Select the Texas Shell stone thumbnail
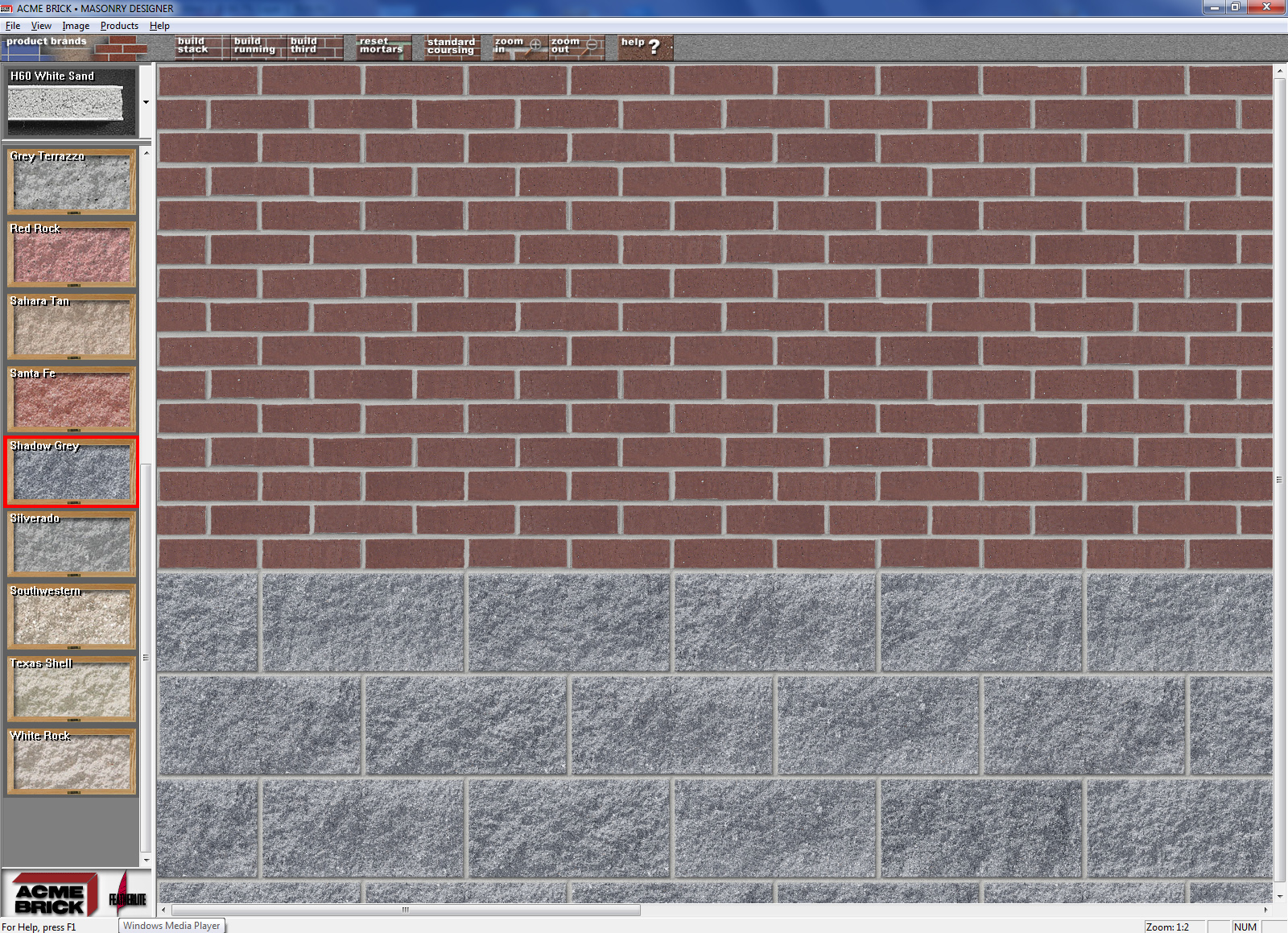Screen dimensions: 1288x933 (72, 689)
